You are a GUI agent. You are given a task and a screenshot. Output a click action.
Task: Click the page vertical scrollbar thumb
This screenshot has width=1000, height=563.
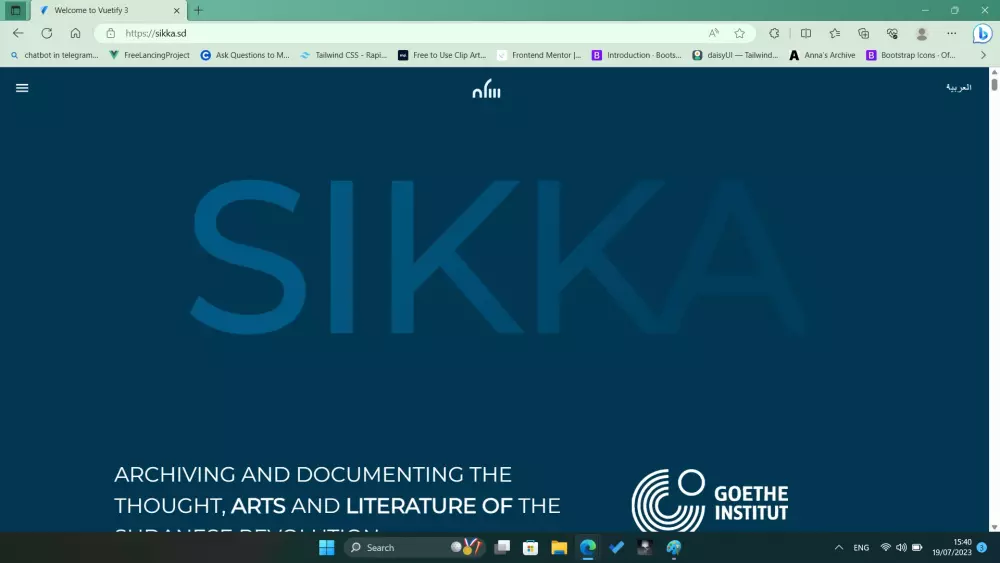click(994, 84)
